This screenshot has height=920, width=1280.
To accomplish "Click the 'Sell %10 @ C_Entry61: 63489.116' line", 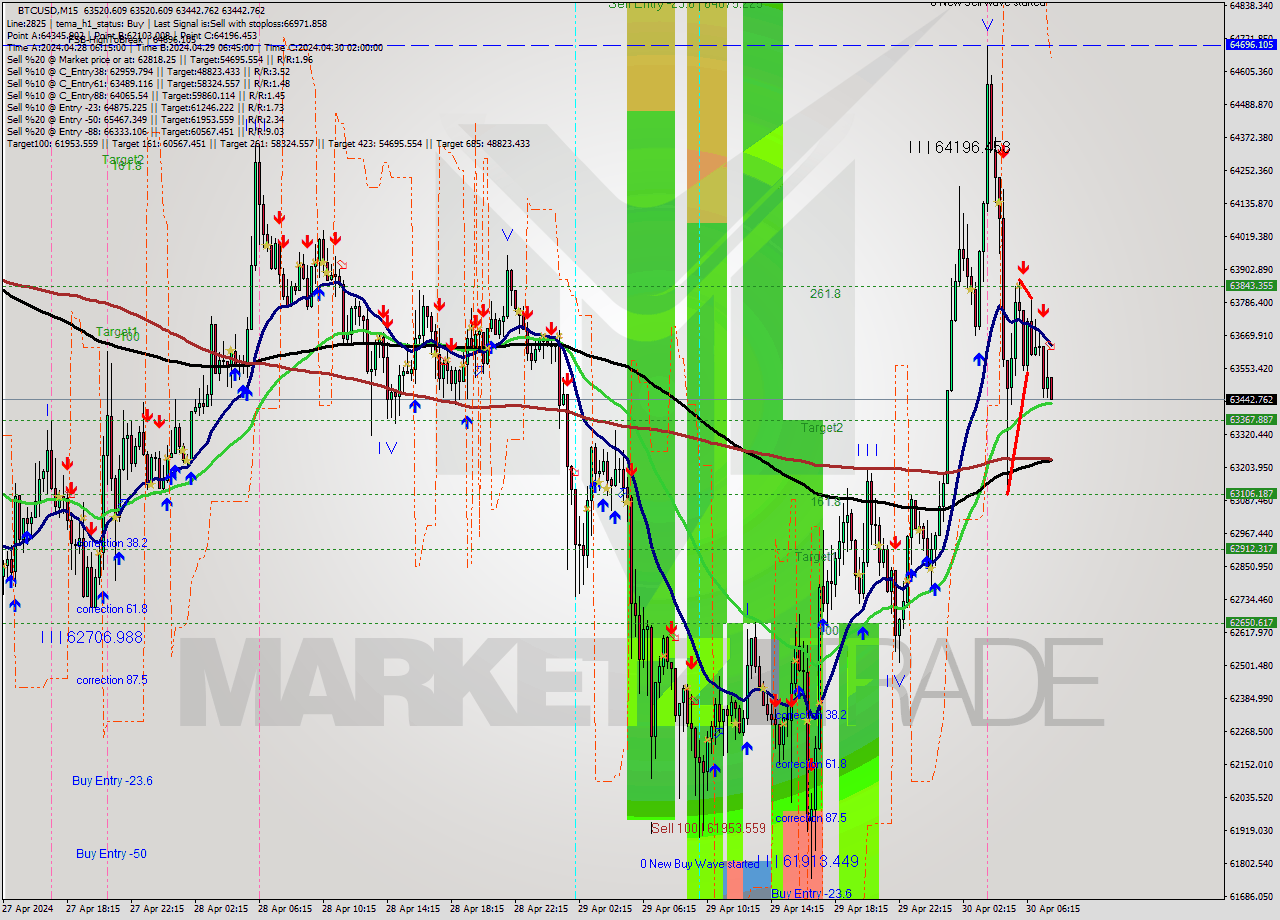I will point(148,83).
